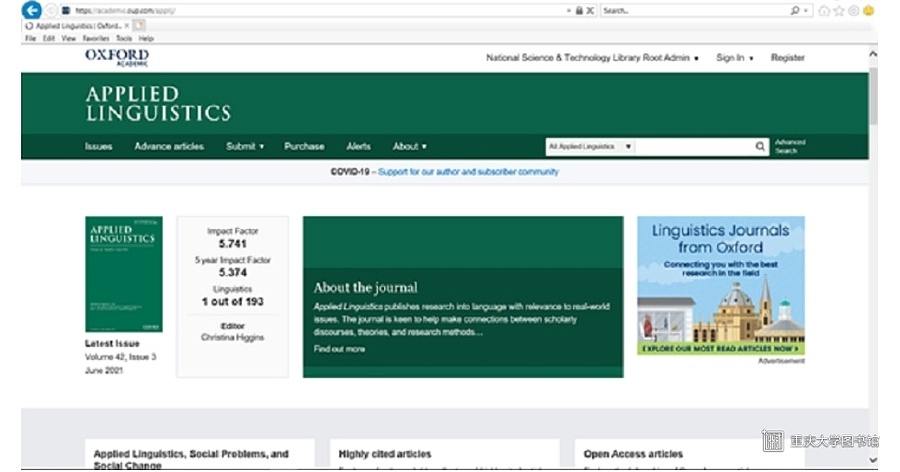Click the Register link
900x472 pixels.
coord(788,58)
